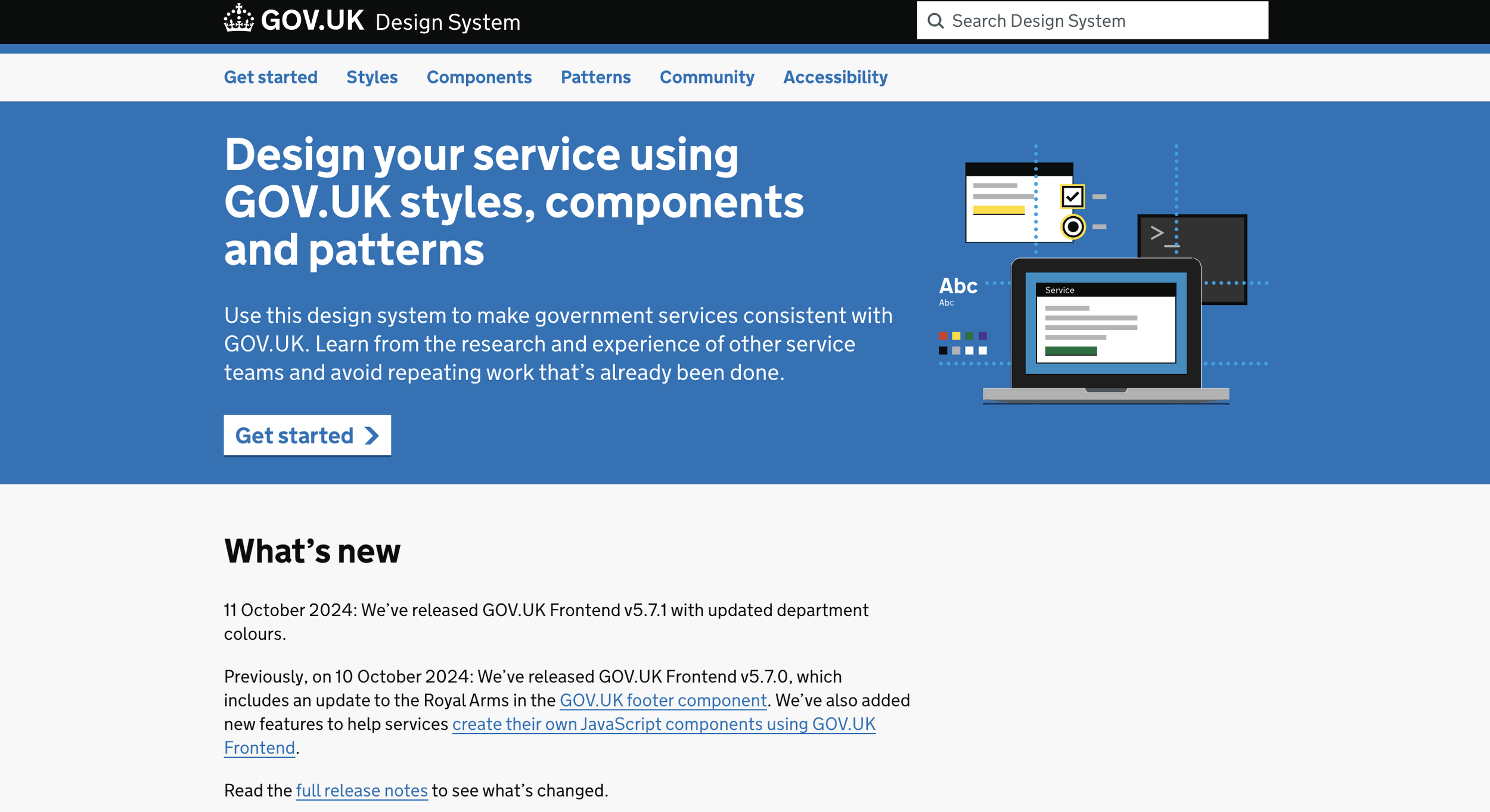The width and height of the screenshot is (1490, 812).
Task: Click the yellow colour square in the palette
Action: 956,336
